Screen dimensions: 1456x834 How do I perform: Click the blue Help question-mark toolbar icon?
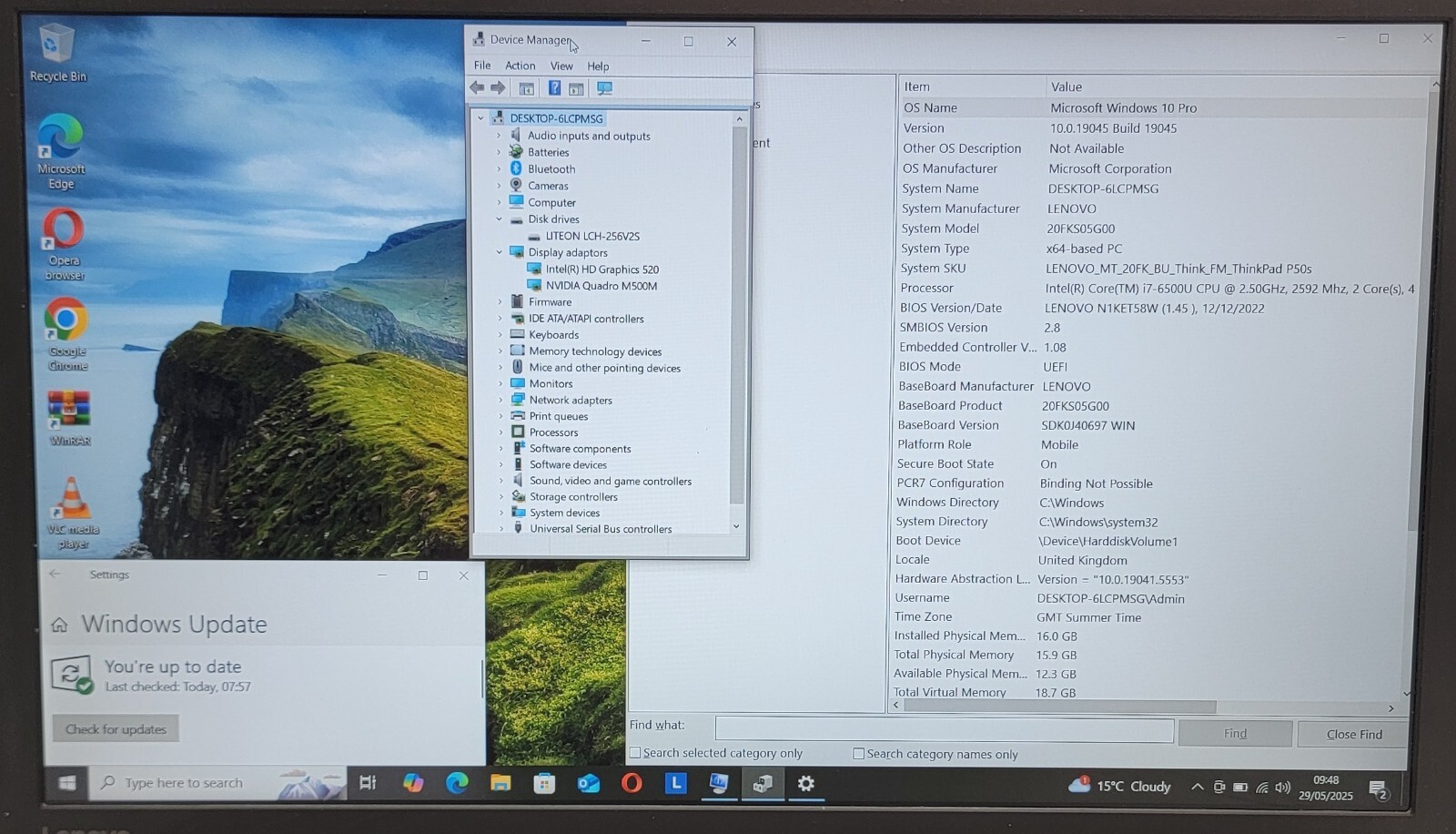[554, 88]
